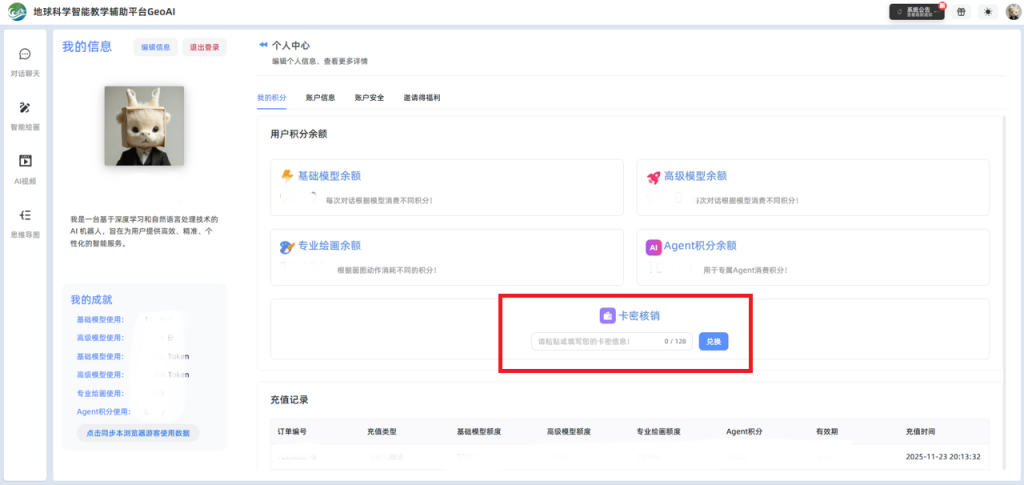1024x485 pixels.
Task: Click the blue 兑换 redeem button
Action: [x=713, y=341]
